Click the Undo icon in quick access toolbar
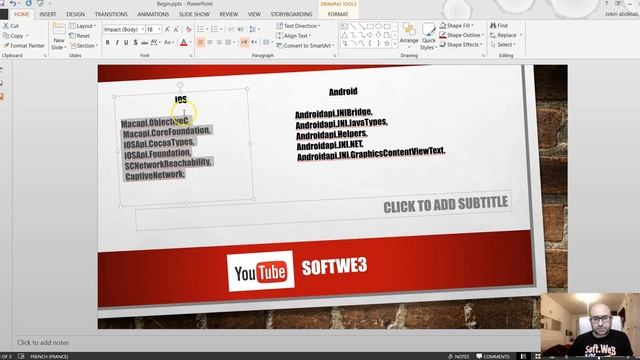 (x=13, y=4)
